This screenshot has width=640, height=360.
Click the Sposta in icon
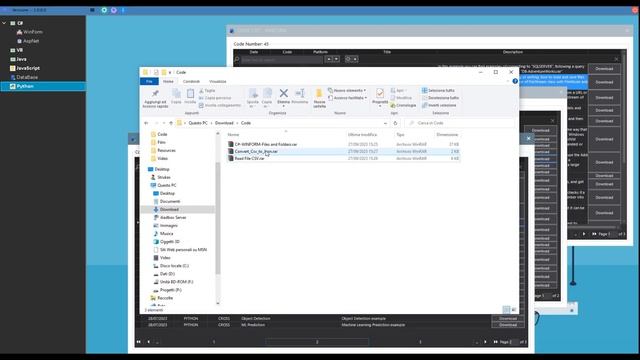pos(253,98)
